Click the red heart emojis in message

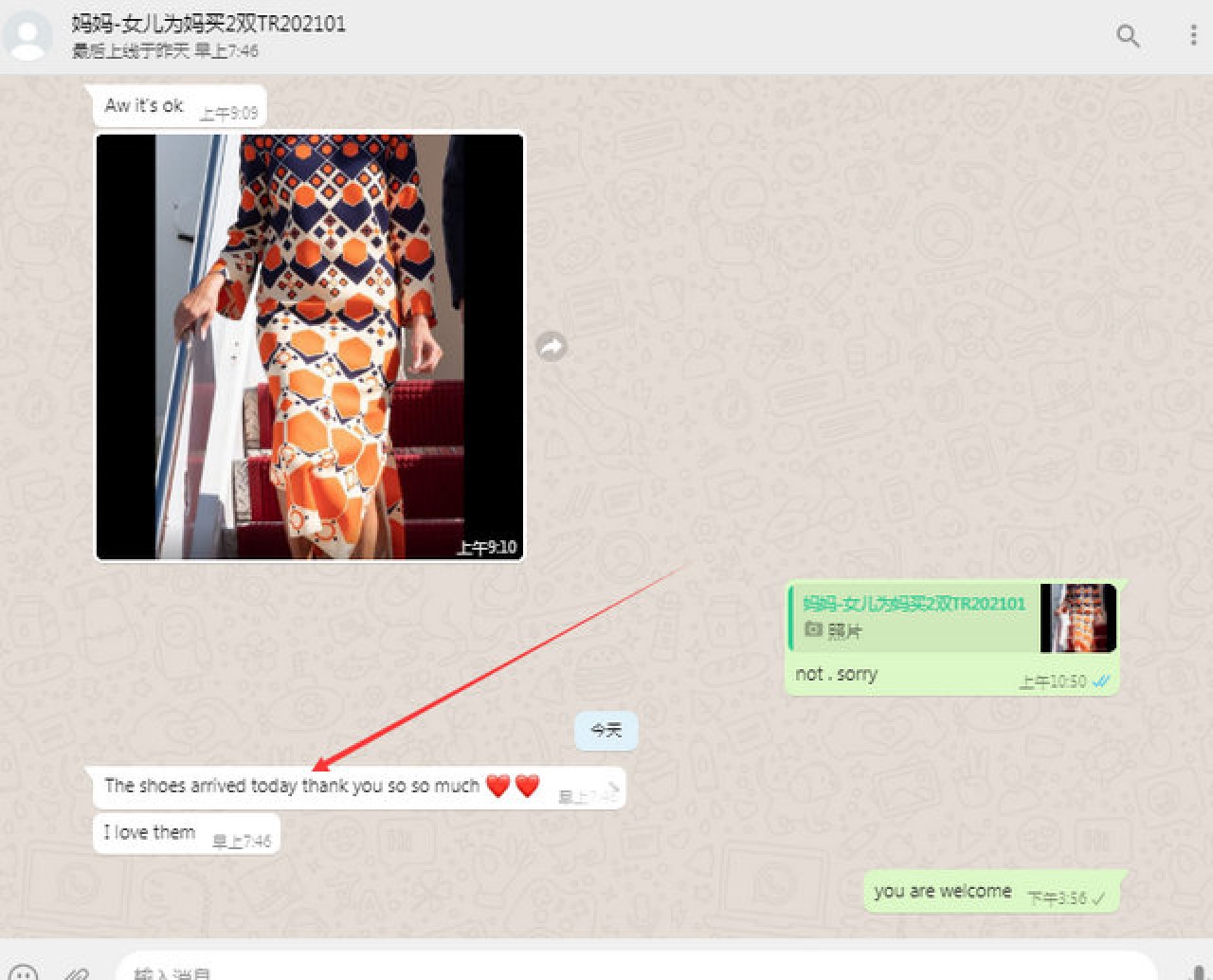[513, 786]
